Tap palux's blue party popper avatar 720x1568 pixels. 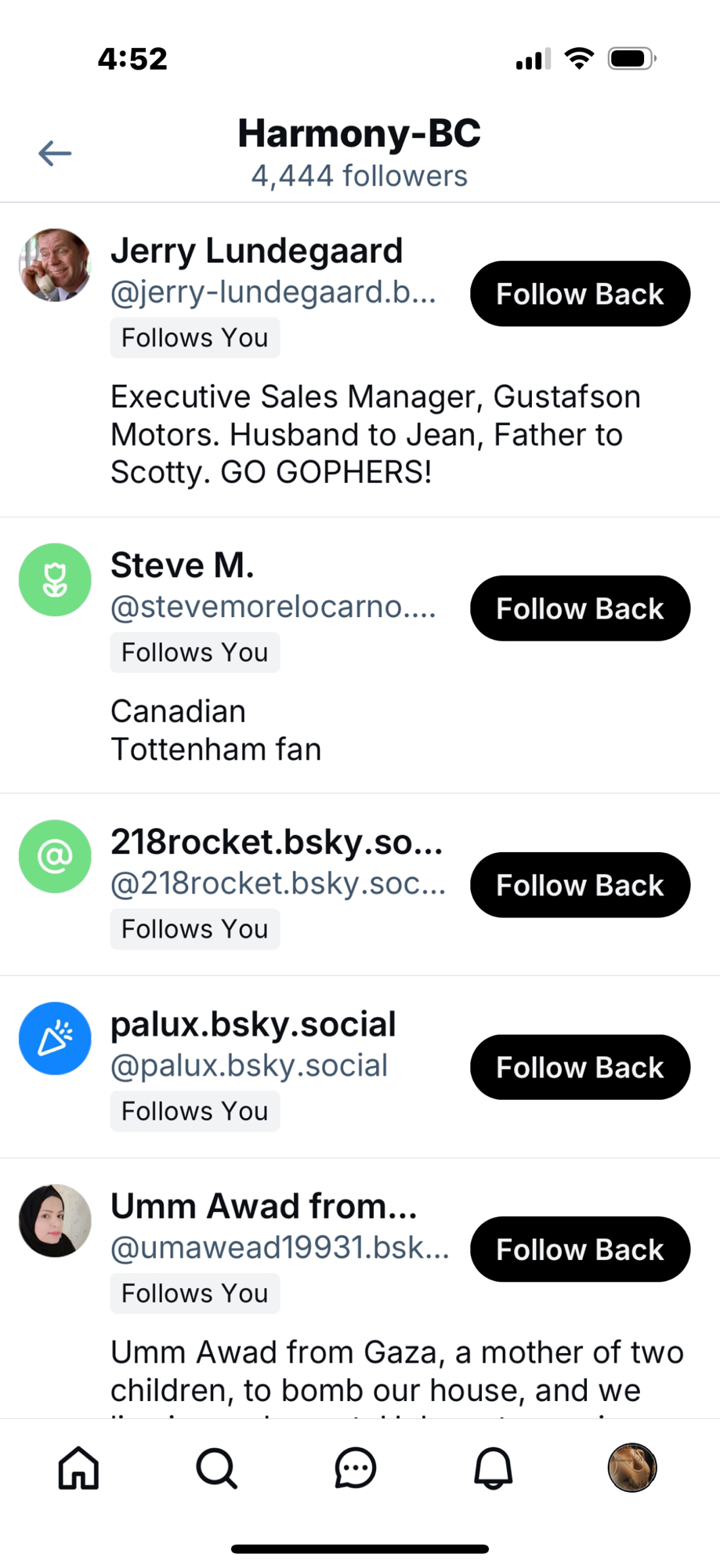tap(55, 1038)
